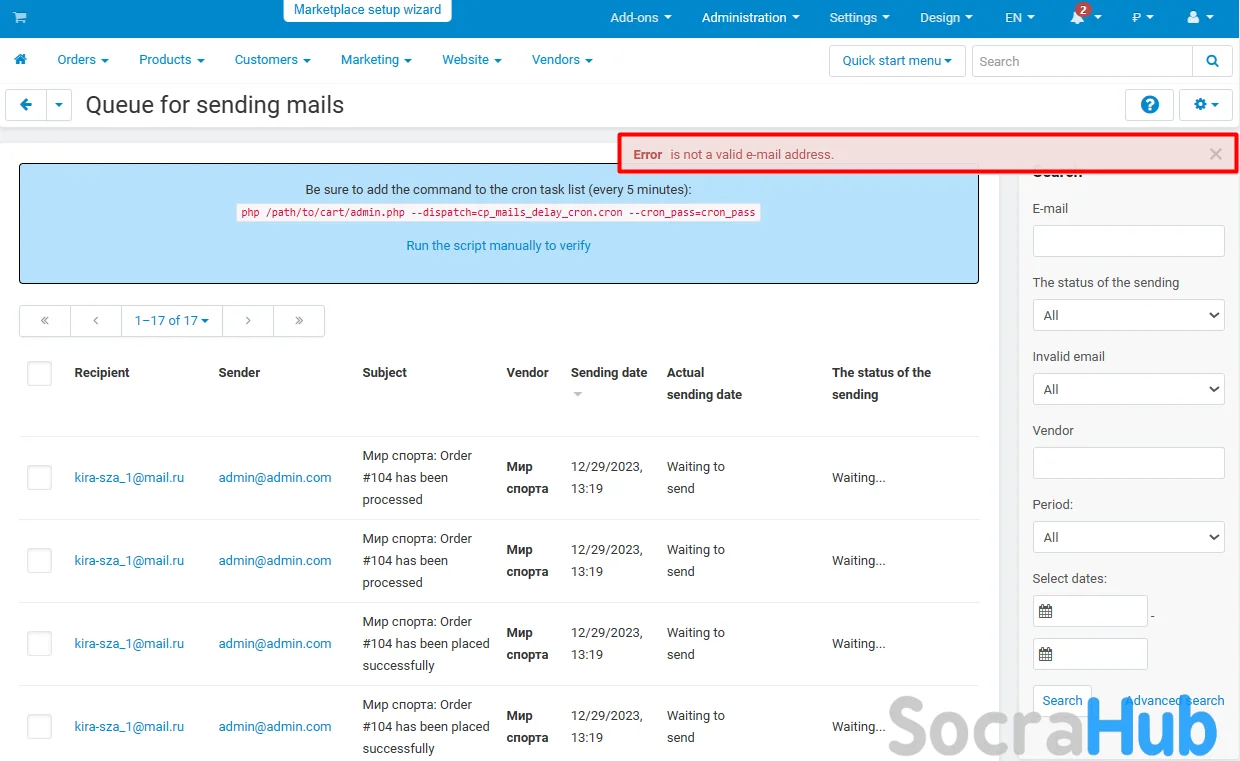
Task: Open the gear actions menu
Action: pyautogui.click(x=1207, y=105)
